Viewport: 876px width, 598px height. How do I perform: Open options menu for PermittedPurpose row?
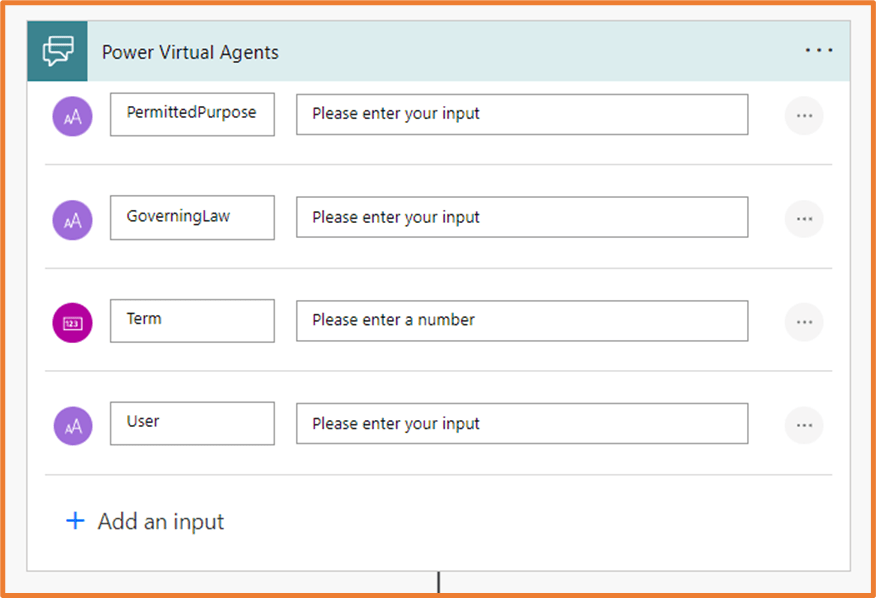pos(804,115)
